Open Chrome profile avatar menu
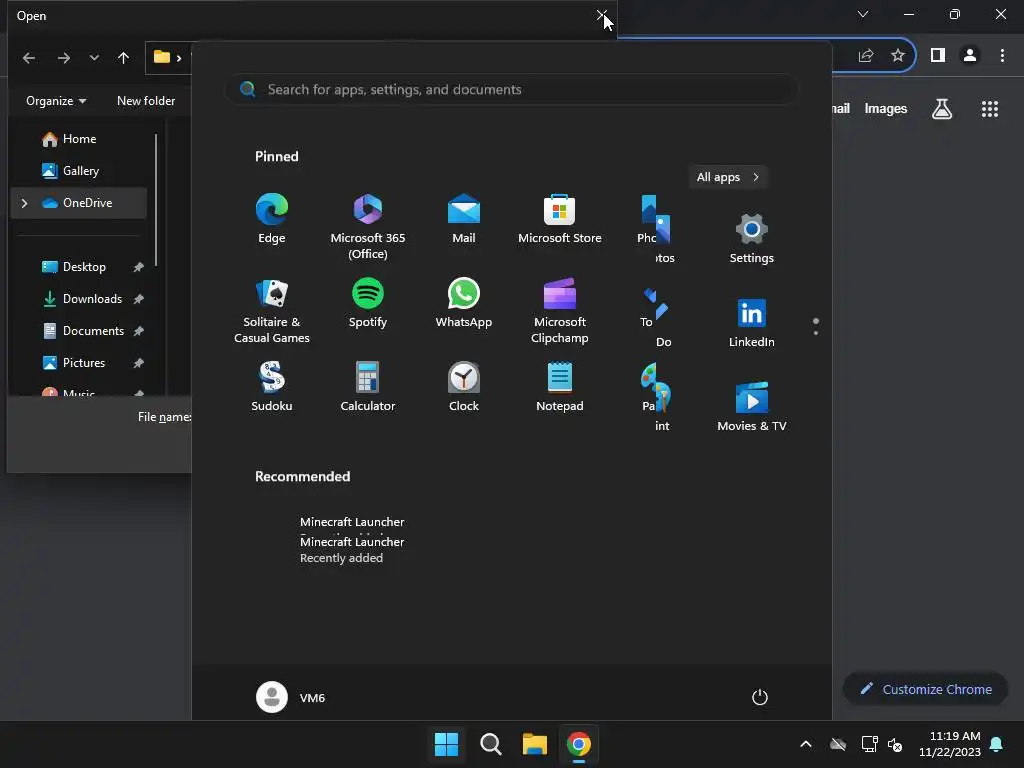The height and width of the screenshot is (768, 1024). 970,56
